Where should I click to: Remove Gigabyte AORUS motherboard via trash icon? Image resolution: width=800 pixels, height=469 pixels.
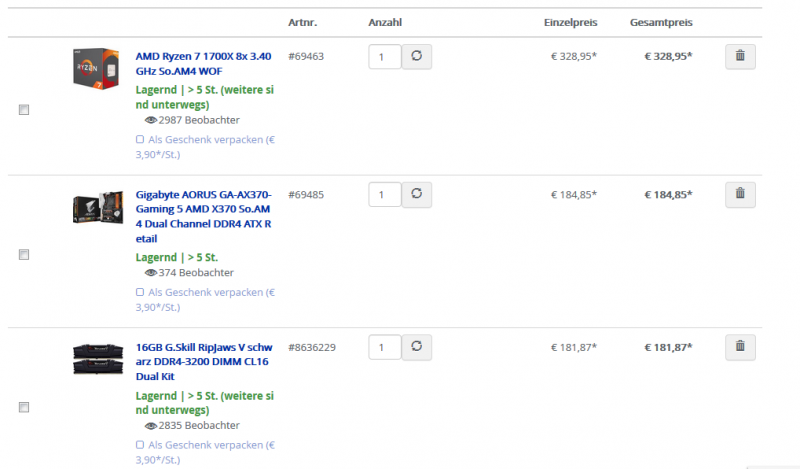(739, 195)
